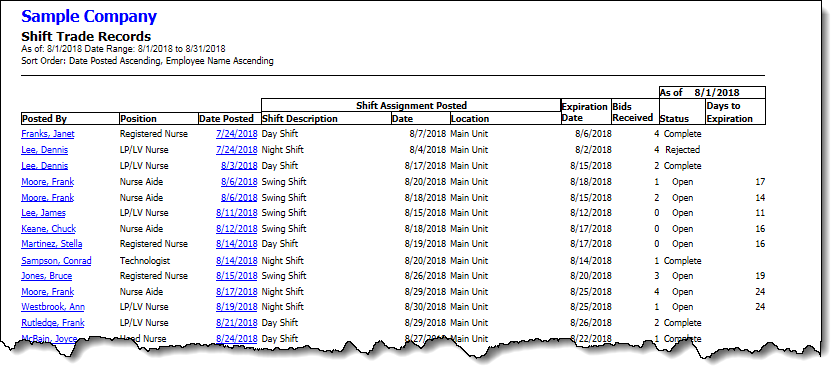Click the 8/11/2018 date posted link
The width and height of the screenshot is (837, 381).
[x=236, y=213]
